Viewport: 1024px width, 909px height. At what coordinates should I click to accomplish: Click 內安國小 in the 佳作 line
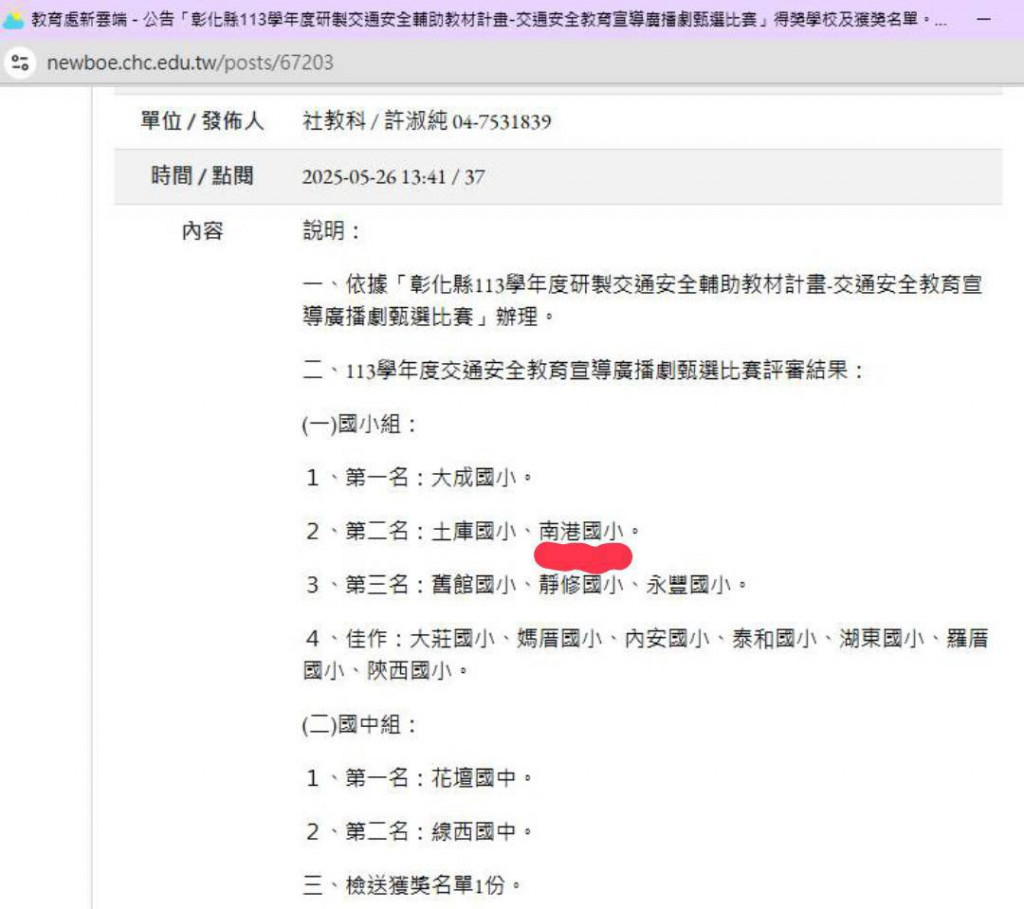click(667, 638)
